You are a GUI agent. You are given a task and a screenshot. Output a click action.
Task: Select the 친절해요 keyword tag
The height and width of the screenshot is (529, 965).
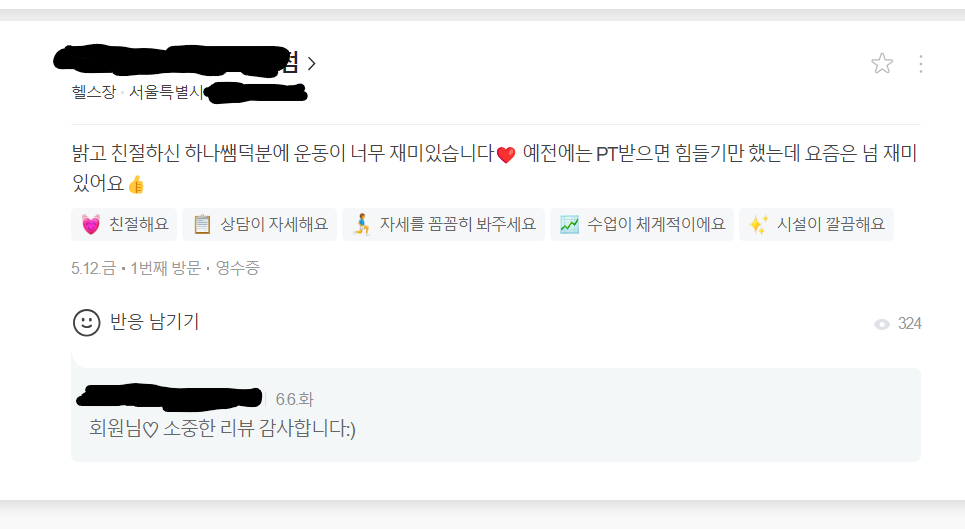124,225
